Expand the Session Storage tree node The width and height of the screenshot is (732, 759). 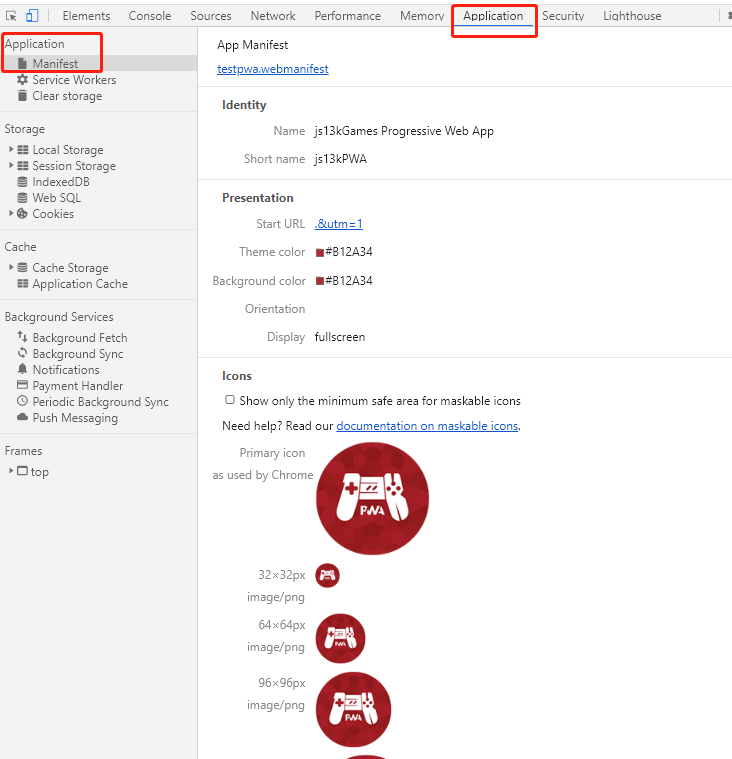pos(11,165)
